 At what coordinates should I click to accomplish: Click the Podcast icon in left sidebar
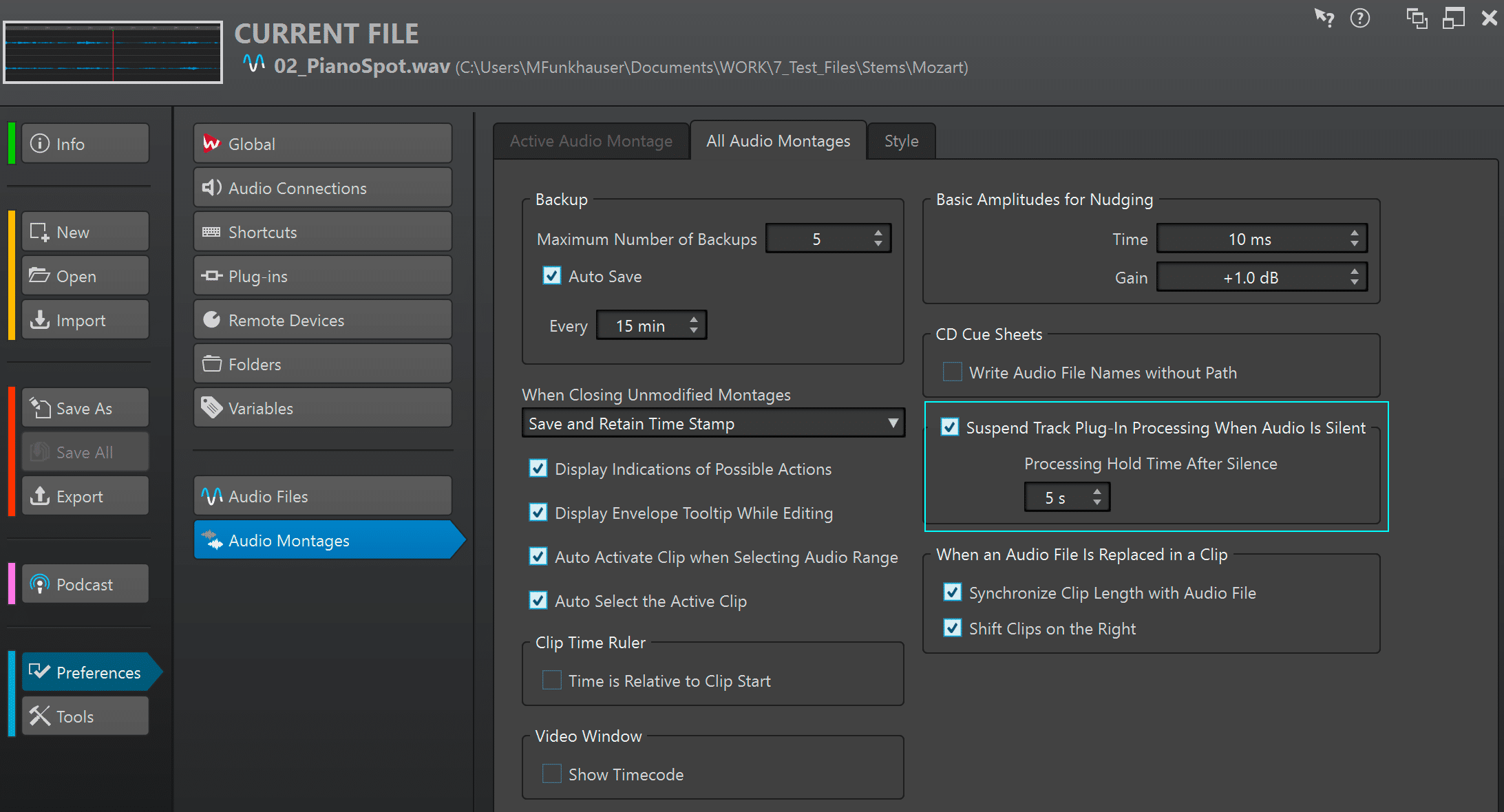click(x=85, y=585)
